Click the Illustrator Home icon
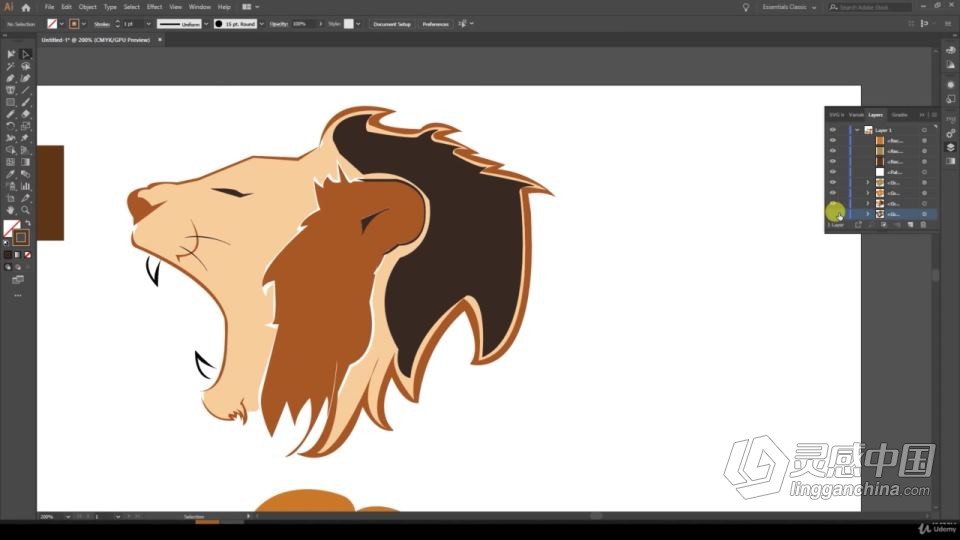The image size is (960, 540). coord(26,7)
